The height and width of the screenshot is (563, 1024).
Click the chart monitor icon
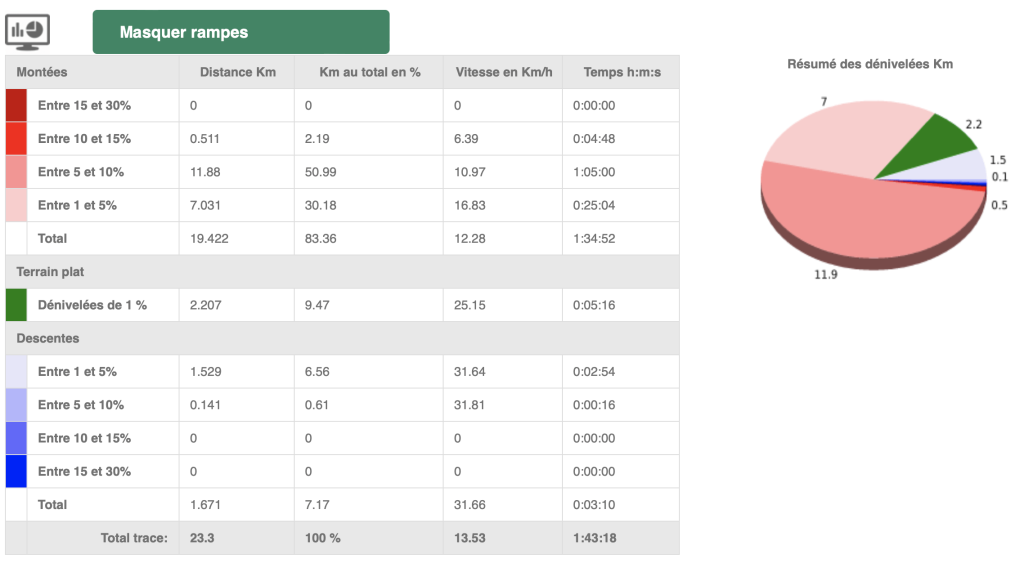pos(29,32)
